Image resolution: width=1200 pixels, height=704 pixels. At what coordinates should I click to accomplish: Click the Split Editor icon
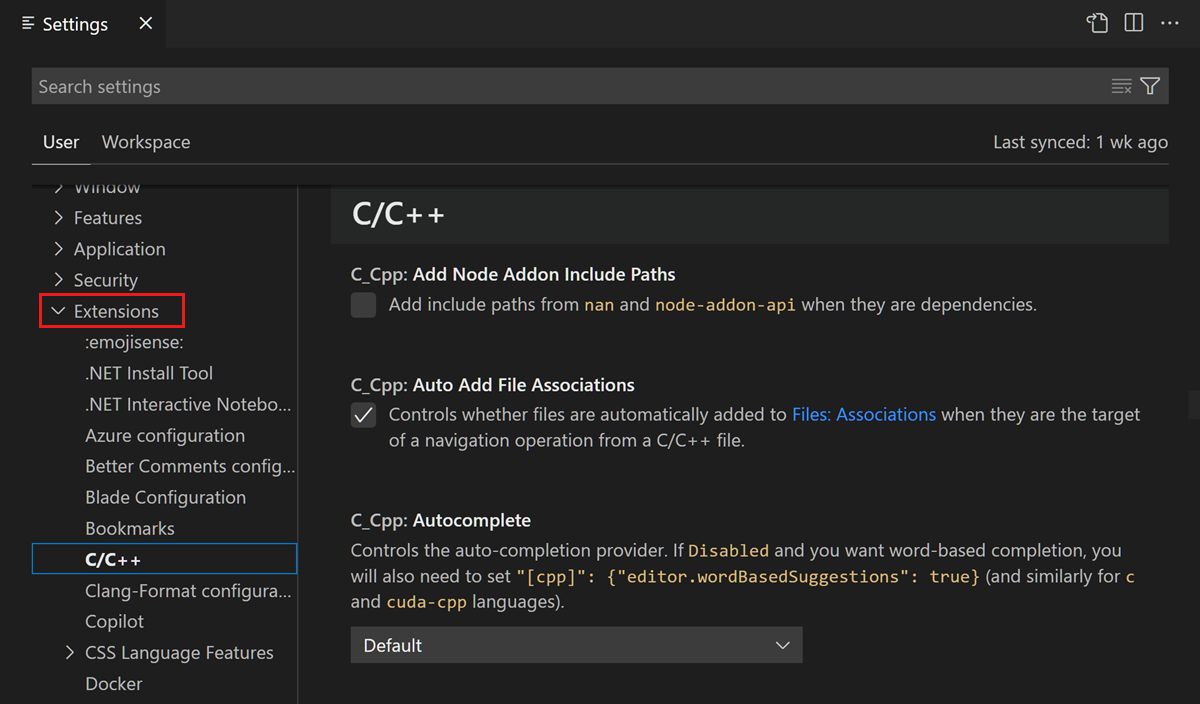tap(1133, 22)
